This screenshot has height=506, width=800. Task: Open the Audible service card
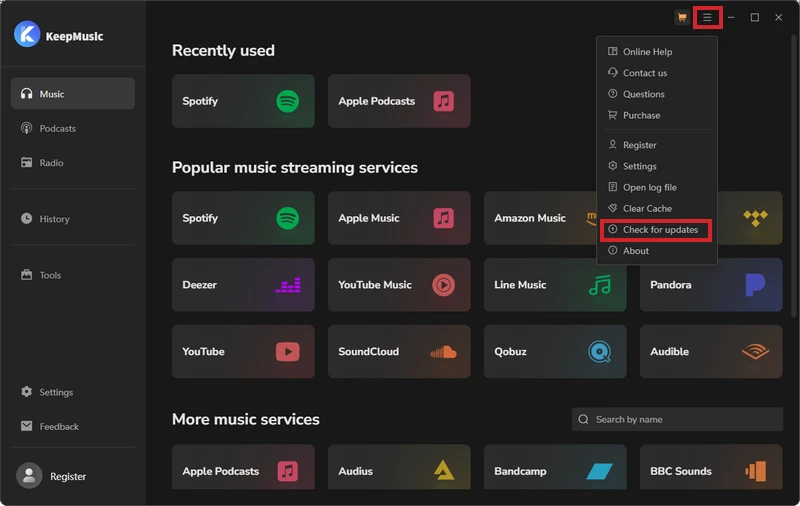pos(711,351)
